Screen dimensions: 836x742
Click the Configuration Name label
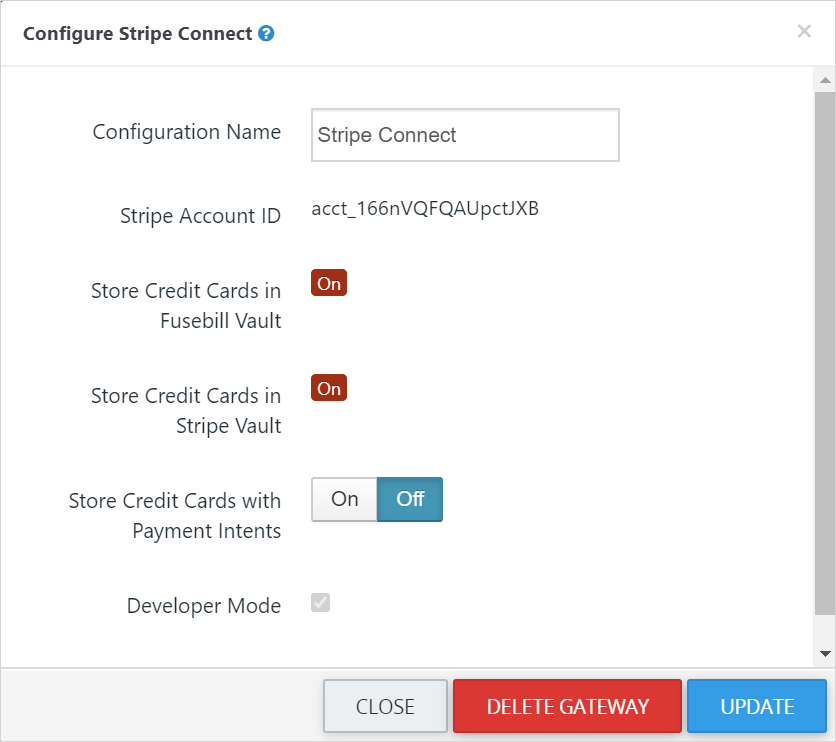(x=187, y=132)
